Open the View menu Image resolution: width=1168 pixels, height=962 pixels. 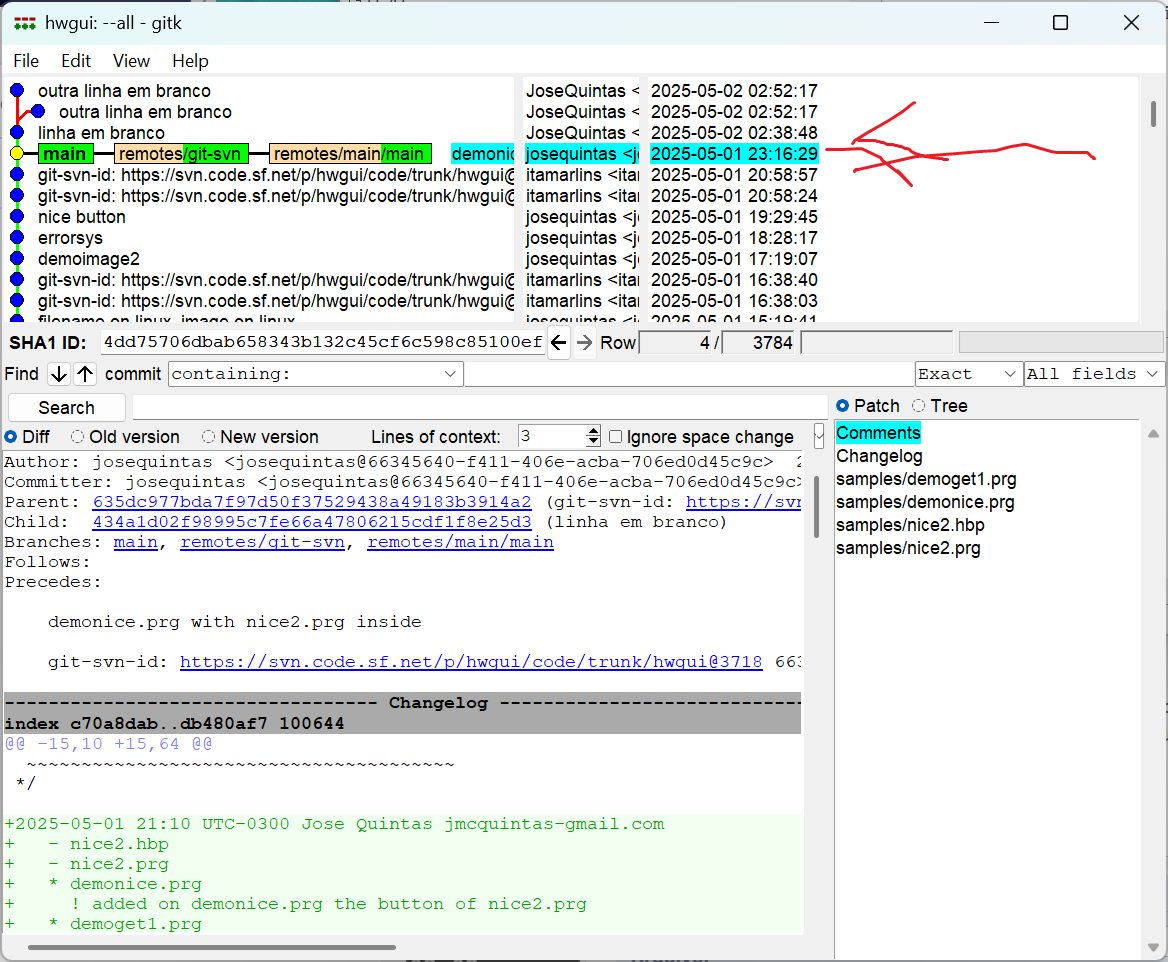[131, 61]
